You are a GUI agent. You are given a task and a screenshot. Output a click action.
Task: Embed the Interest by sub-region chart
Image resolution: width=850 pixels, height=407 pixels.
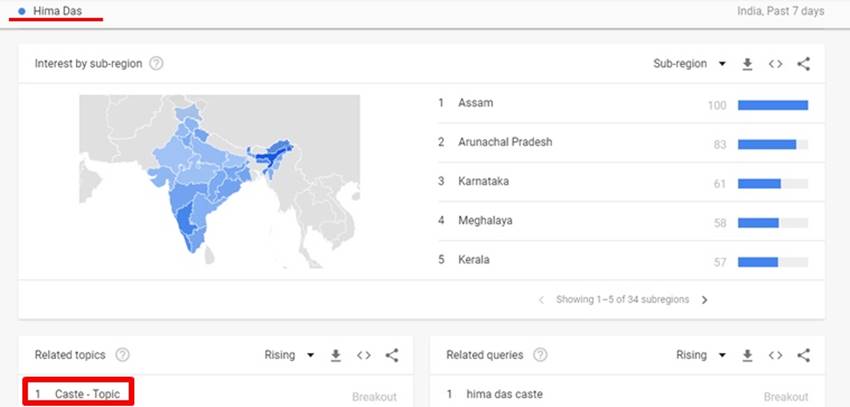(775, 64)
